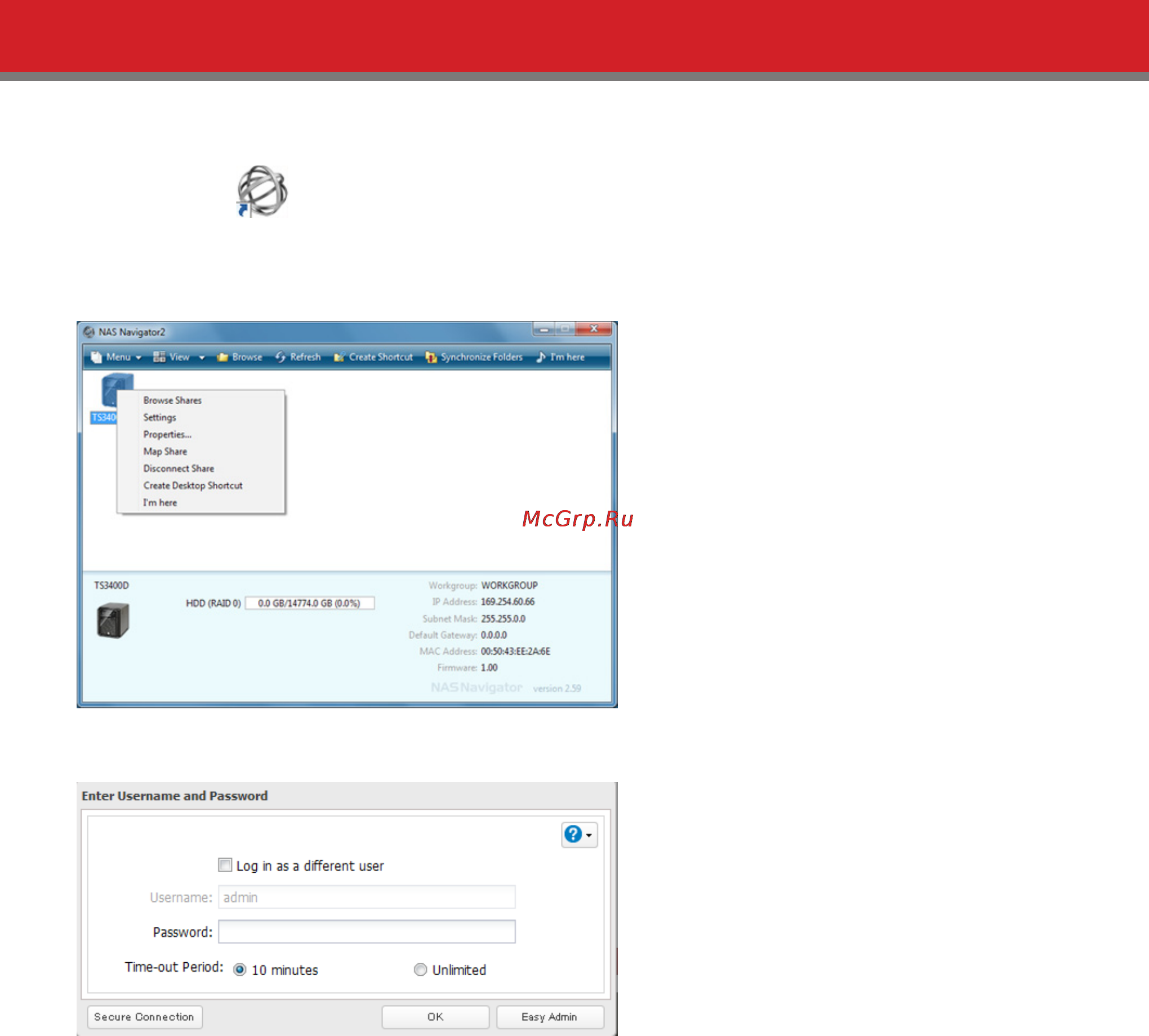Viewport: 1149px width, 1036px height.
Task: Click the Username field showing admin
Action: (x=367, y=897)
